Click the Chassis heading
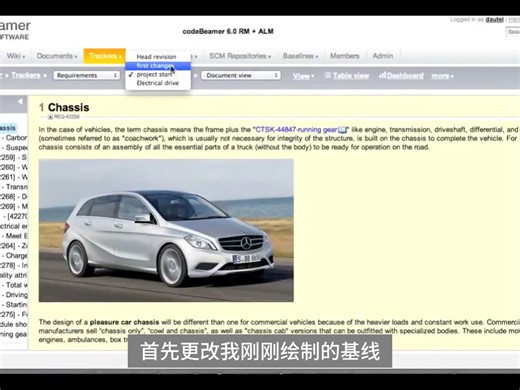The image size is (520, 390). point(68,107)
